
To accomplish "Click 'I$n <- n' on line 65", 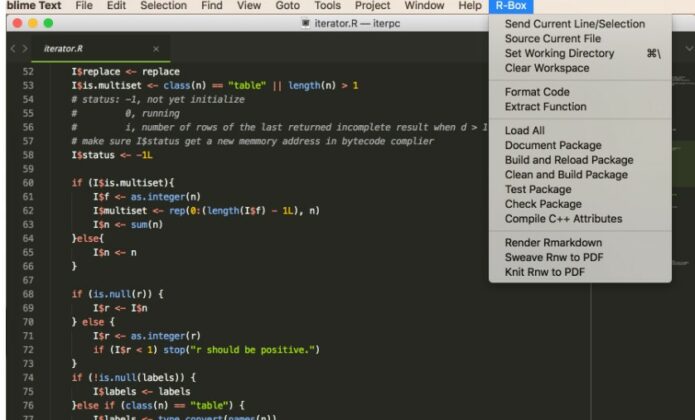I will click(115, 253).
